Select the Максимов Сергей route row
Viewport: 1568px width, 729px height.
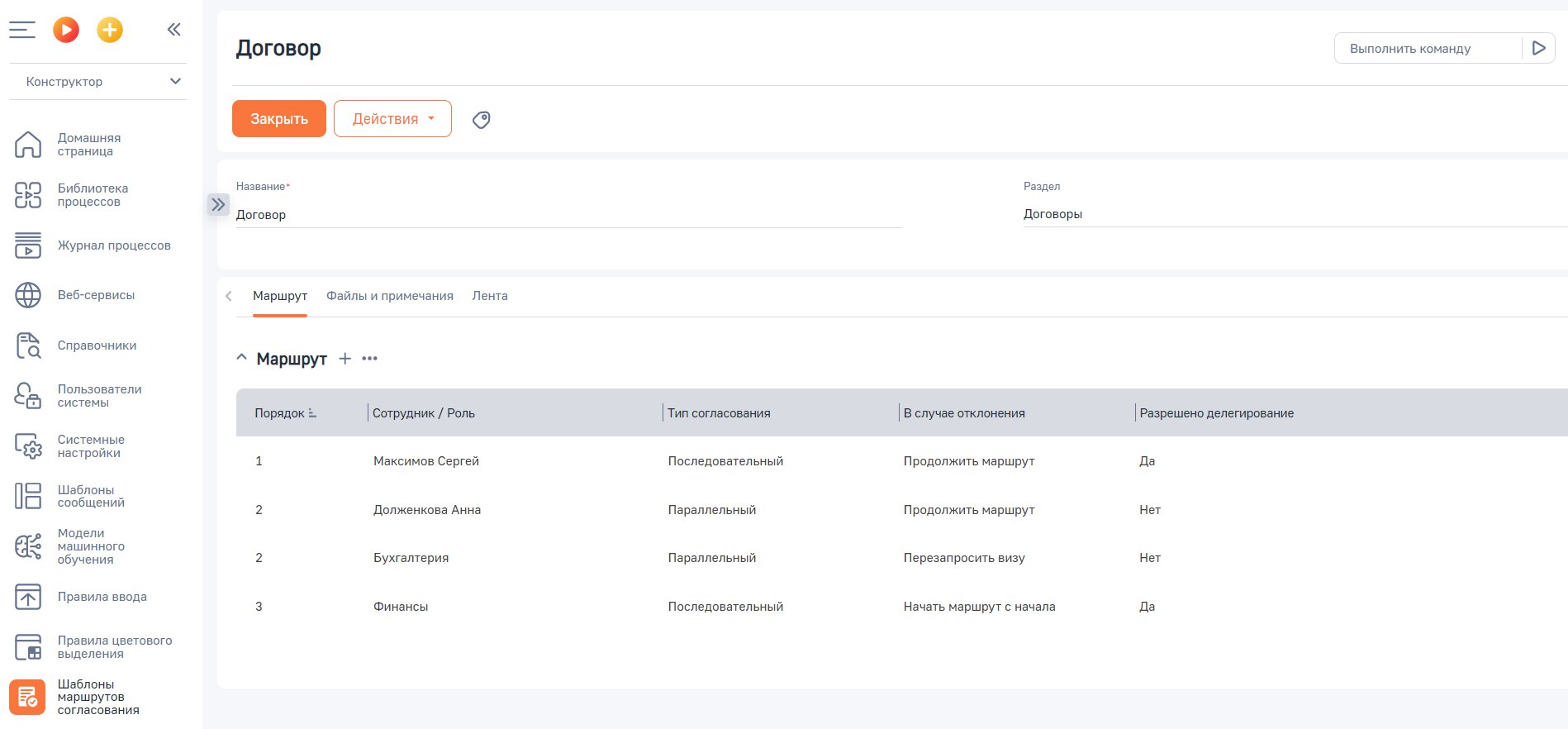click(x=425, y=461)
